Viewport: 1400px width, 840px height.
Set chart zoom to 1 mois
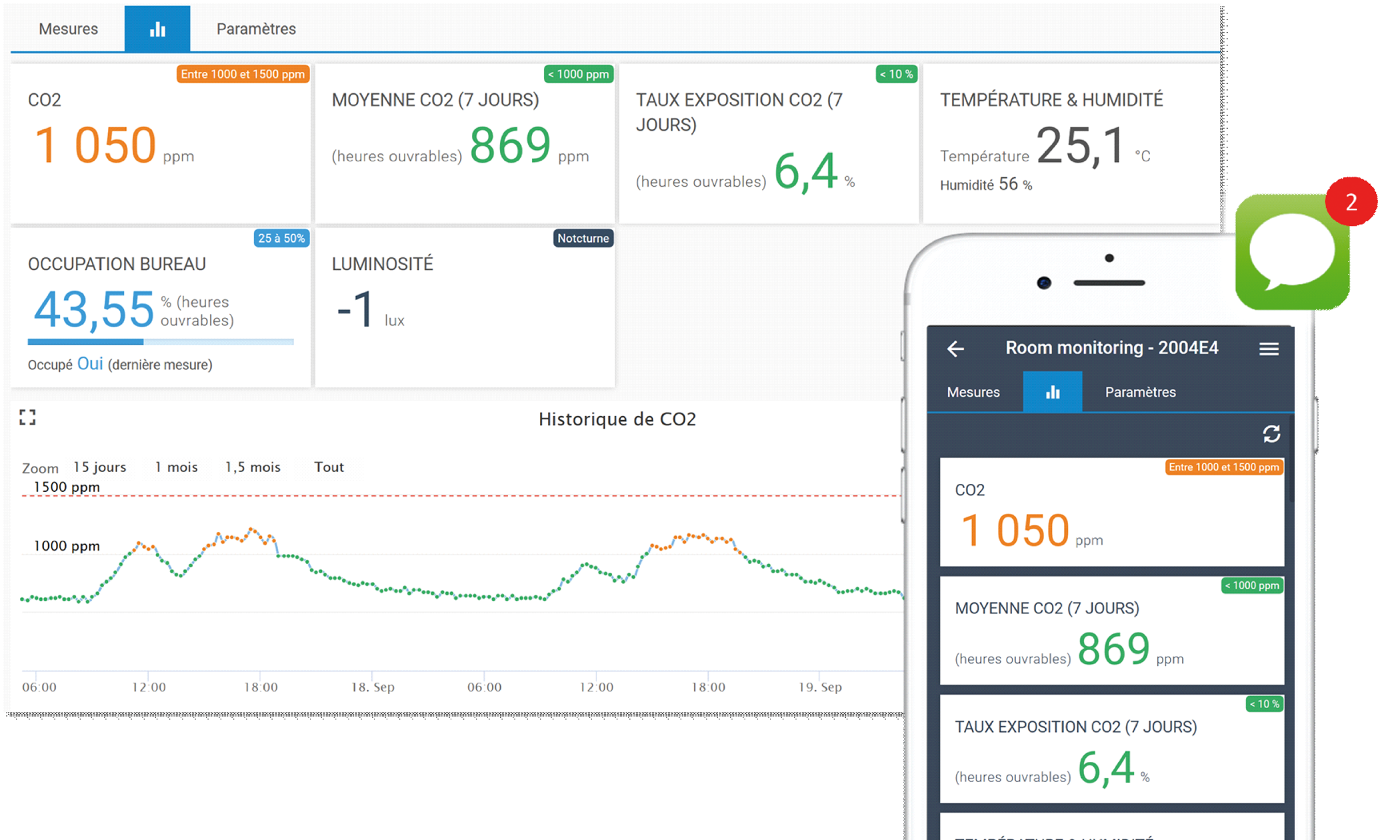(x=176, y=467)
